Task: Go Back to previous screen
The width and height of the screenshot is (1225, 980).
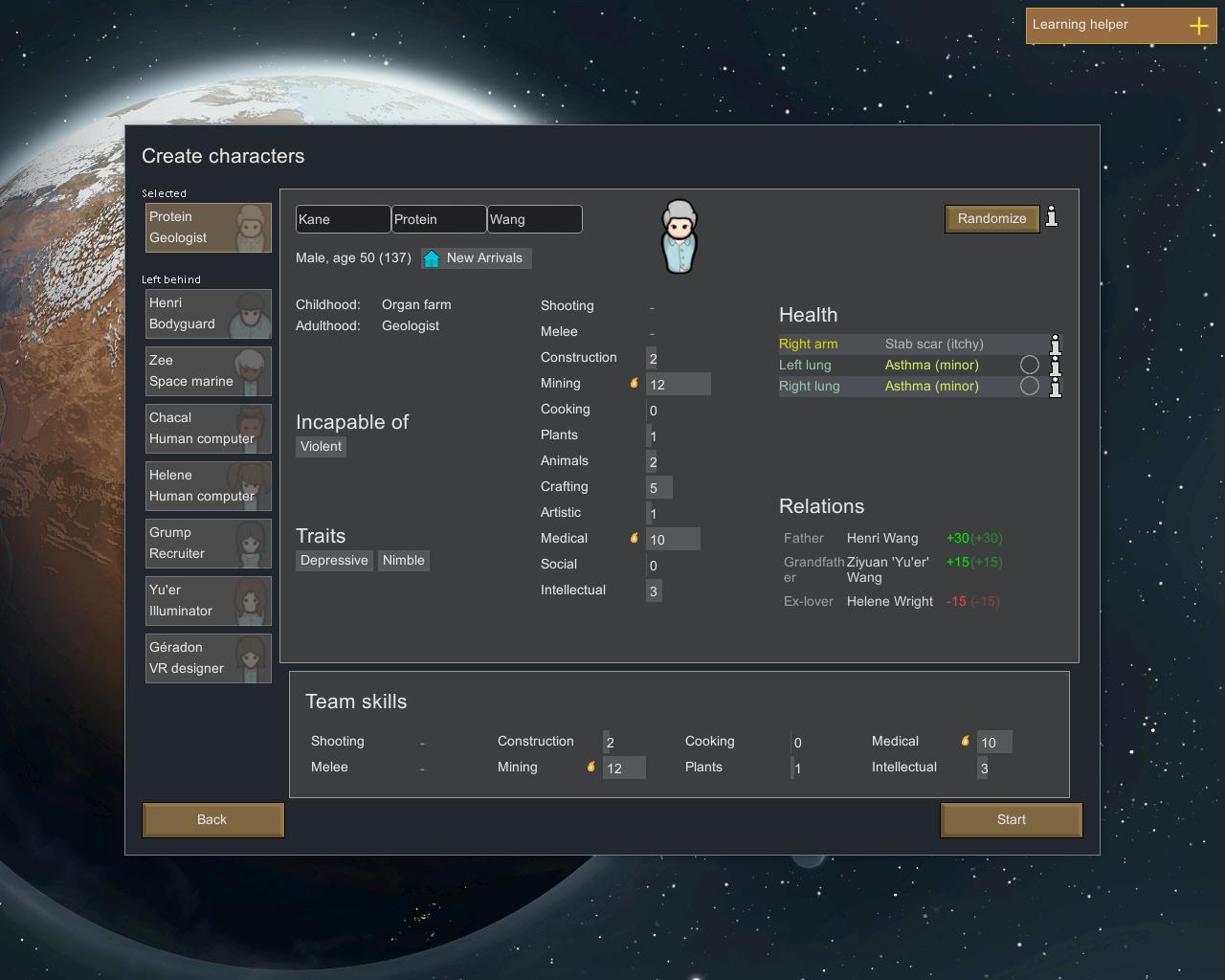Action: [x=212, y=819]
